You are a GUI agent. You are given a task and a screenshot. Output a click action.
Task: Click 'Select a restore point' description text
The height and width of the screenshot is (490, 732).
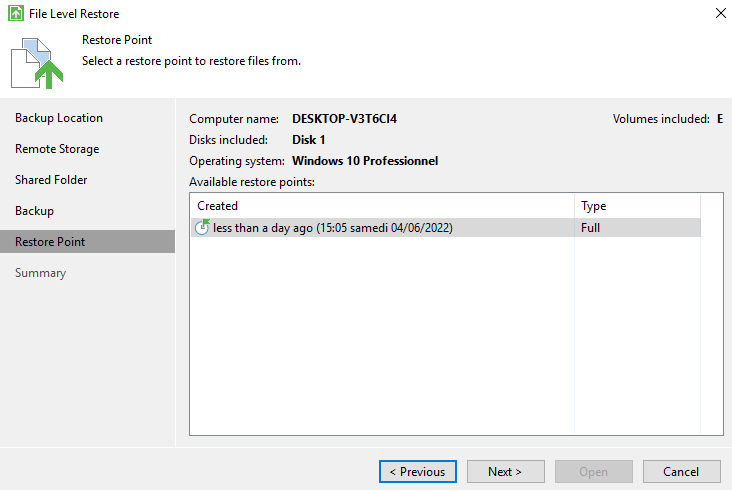191,61
